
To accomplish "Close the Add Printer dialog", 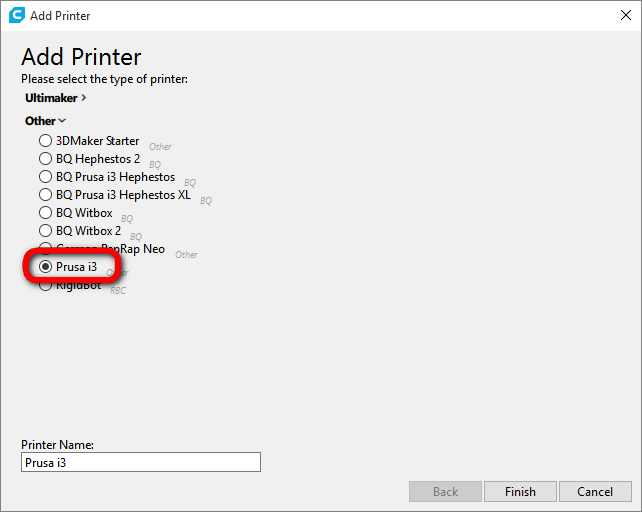I will click(x=625, y=15).
